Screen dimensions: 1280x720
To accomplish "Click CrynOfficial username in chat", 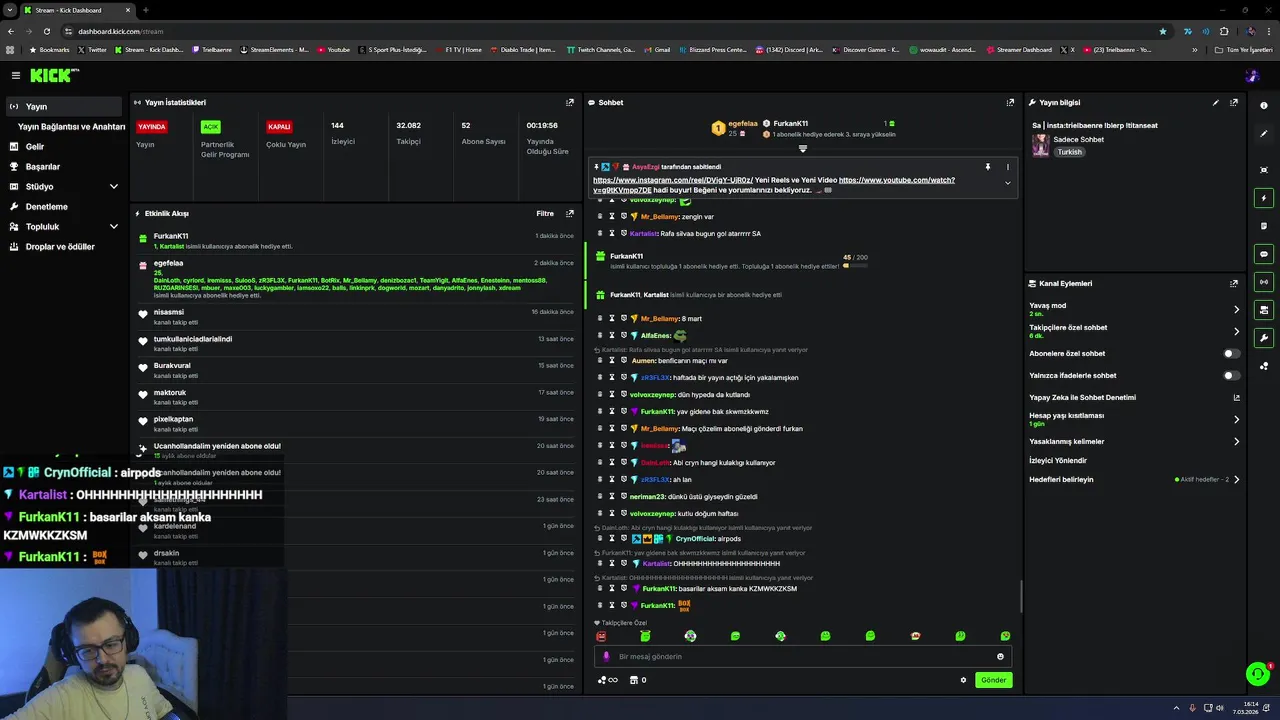I will click(x=695, y=539).
